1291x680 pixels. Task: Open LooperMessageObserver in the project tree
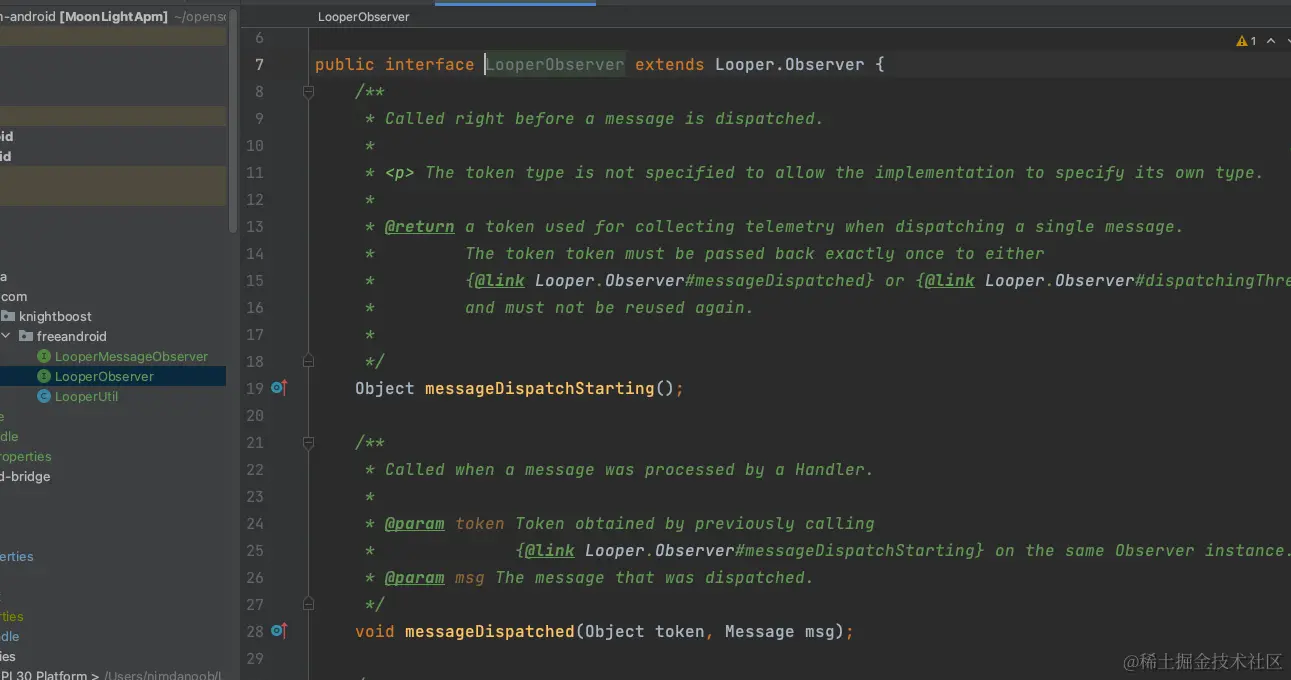(131, 356)
